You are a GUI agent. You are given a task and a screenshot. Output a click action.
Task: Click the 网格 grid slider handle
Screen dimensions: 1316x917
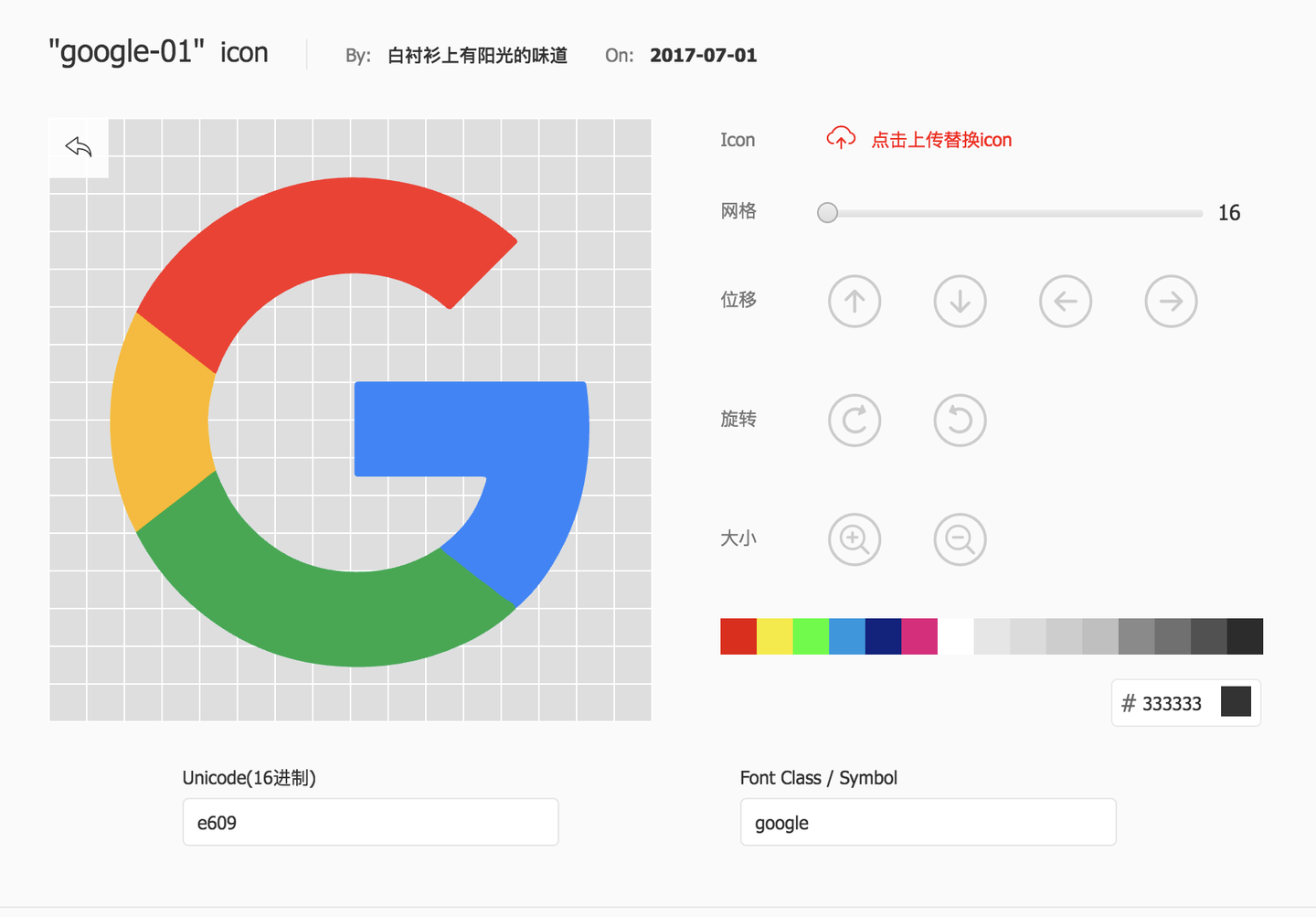(827, 213)
